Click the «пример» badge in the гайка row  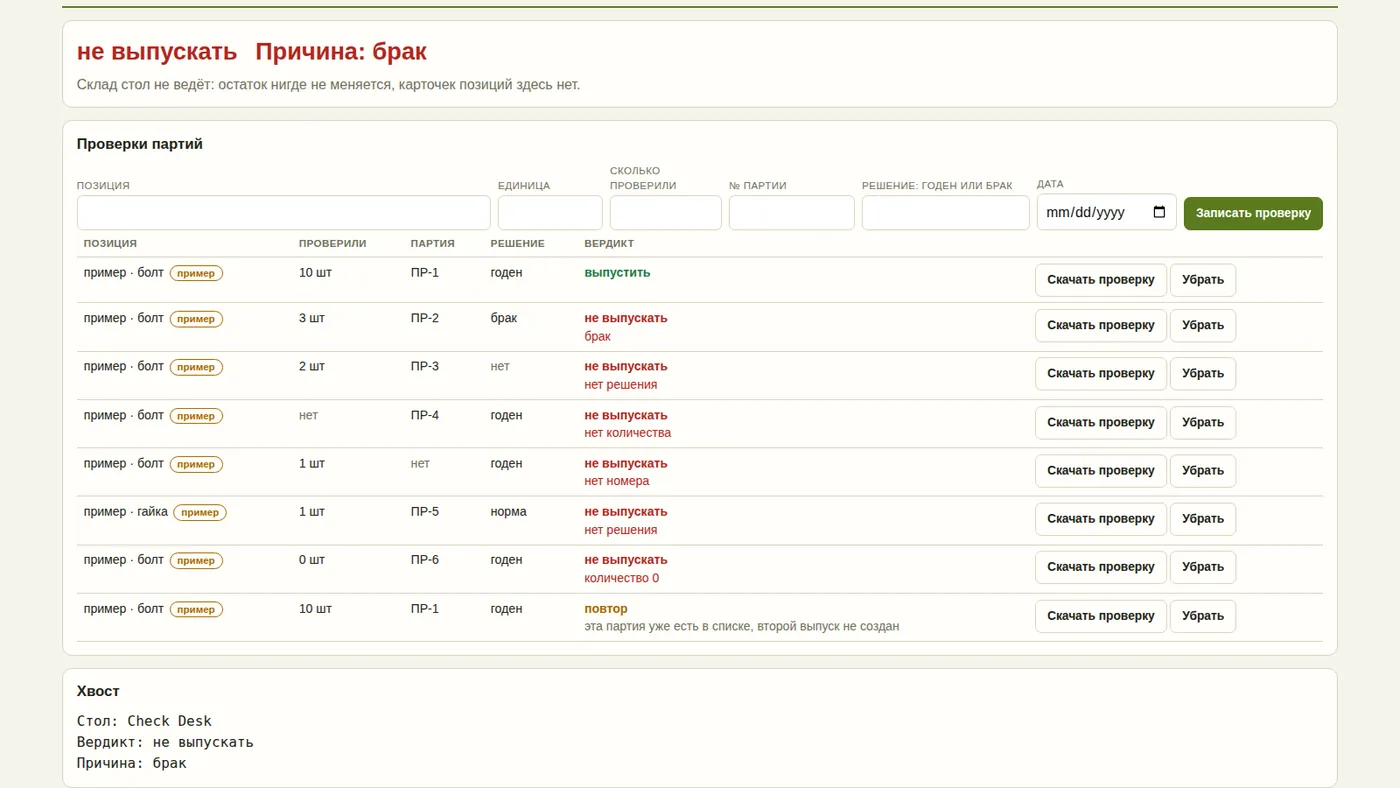[x=200, y=513]
